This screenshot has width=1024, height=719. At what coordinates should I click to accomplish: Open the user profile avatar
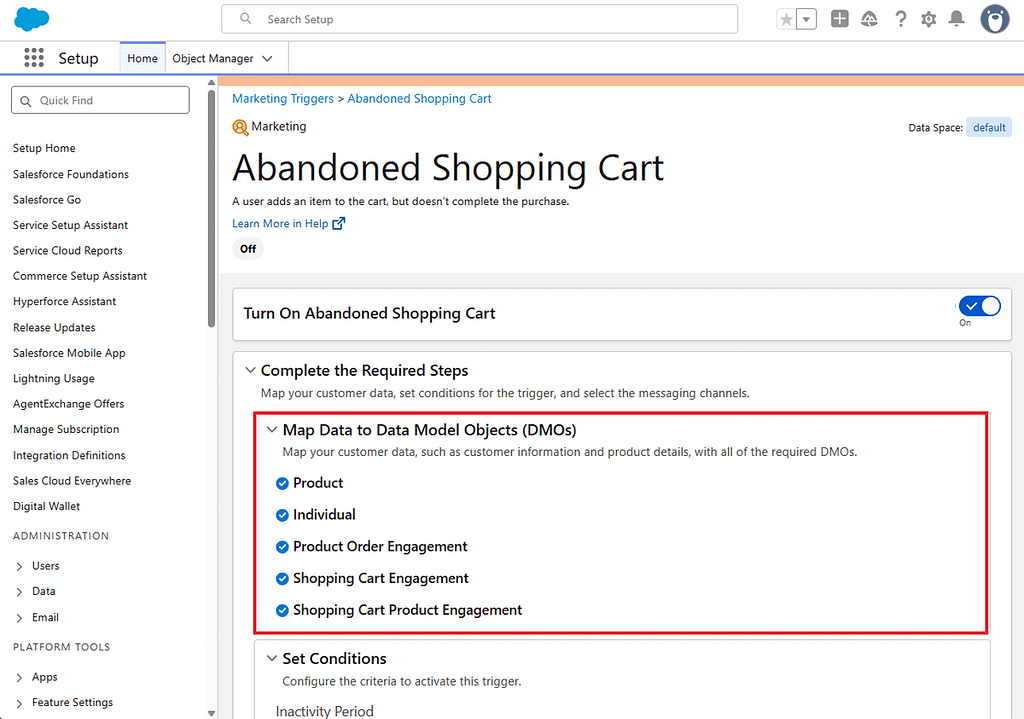point(995,19)
